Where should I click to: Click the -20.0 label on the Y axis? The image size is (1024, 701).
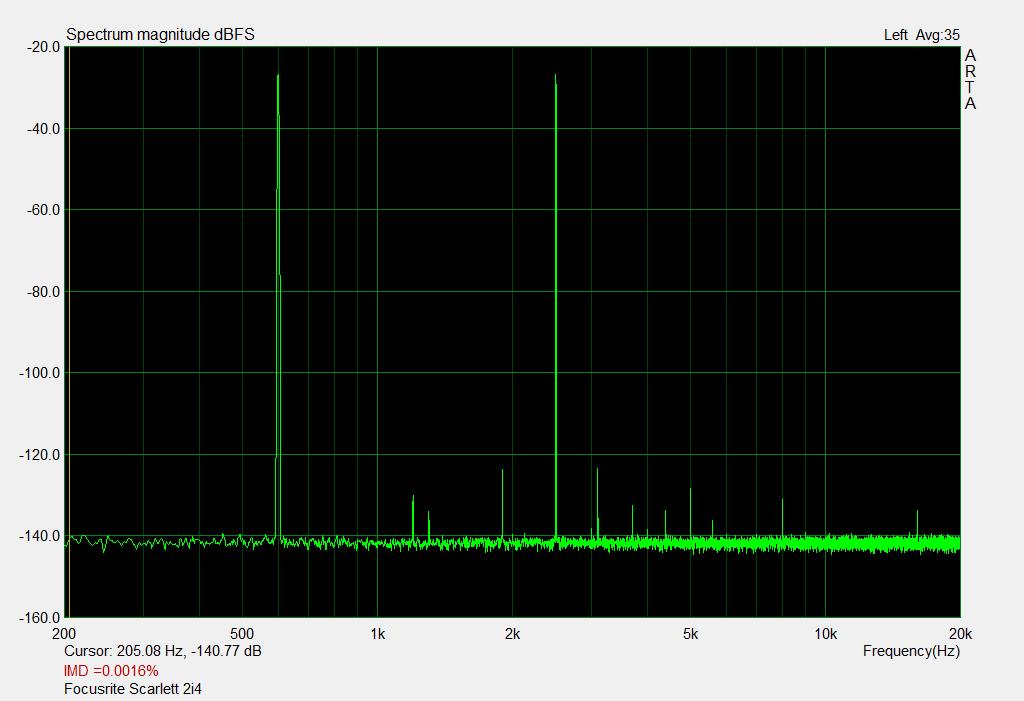tap(41, 47)
